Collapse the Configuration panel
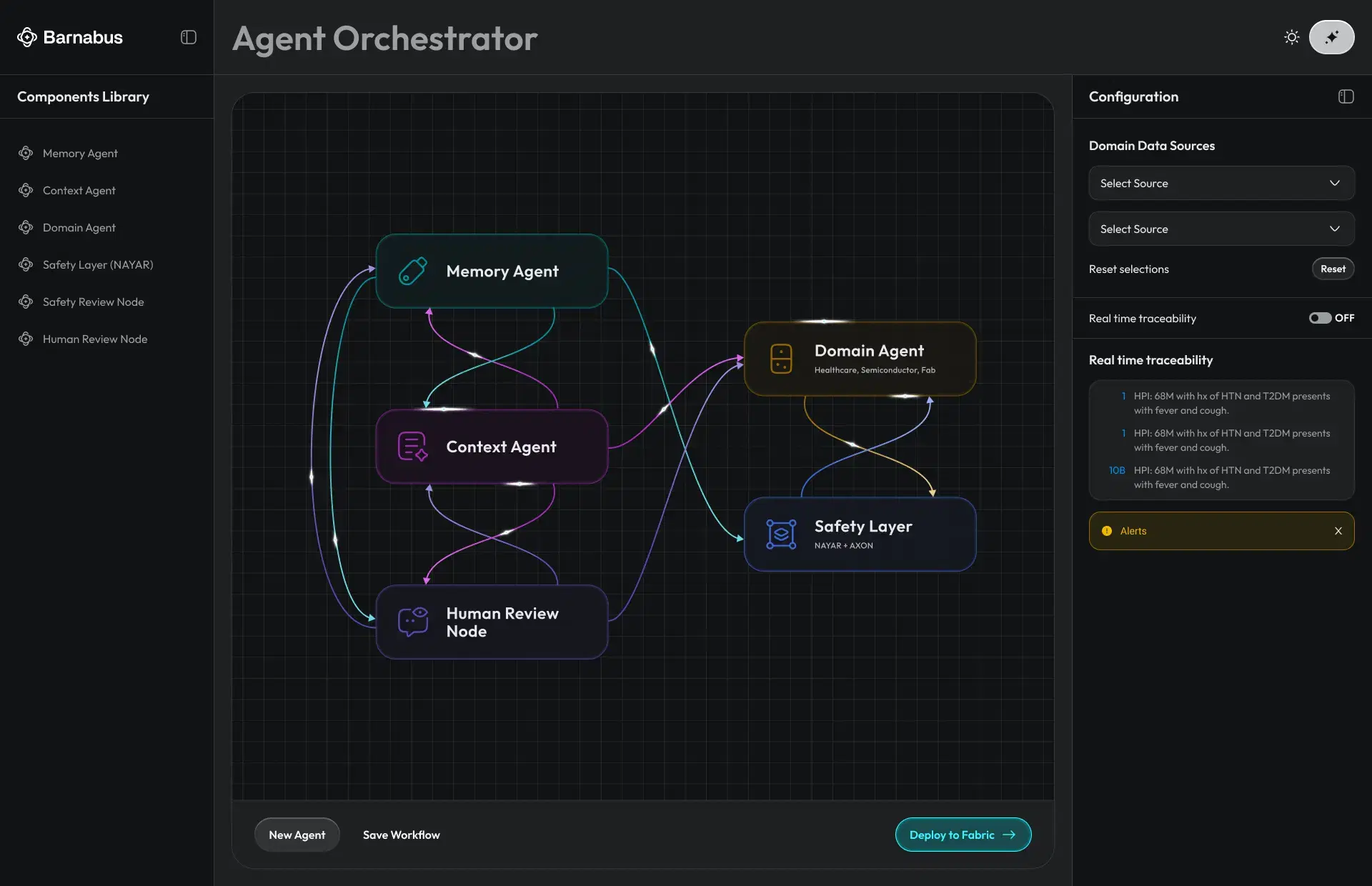Screen dimensions: 1372x886 click(1346, 96)
